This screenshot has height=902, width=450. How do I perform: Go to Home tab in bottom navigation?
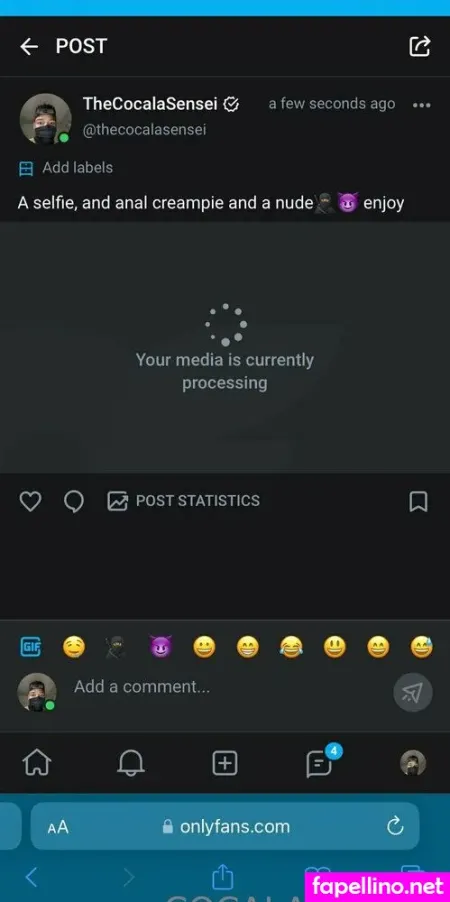click(37, 763)
